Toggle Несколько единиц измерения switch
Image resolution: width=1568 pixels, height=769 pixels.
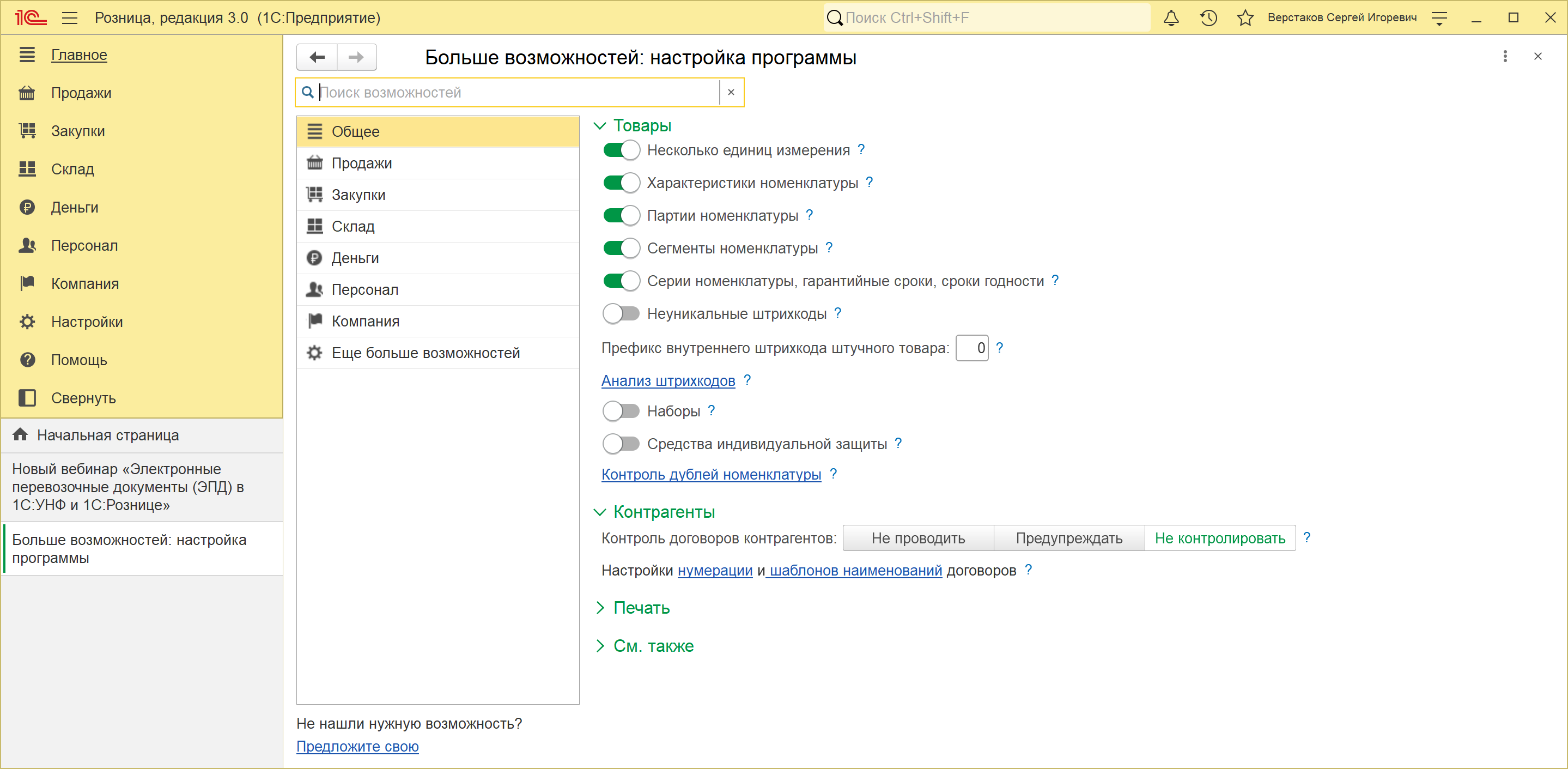click(621, 150)
